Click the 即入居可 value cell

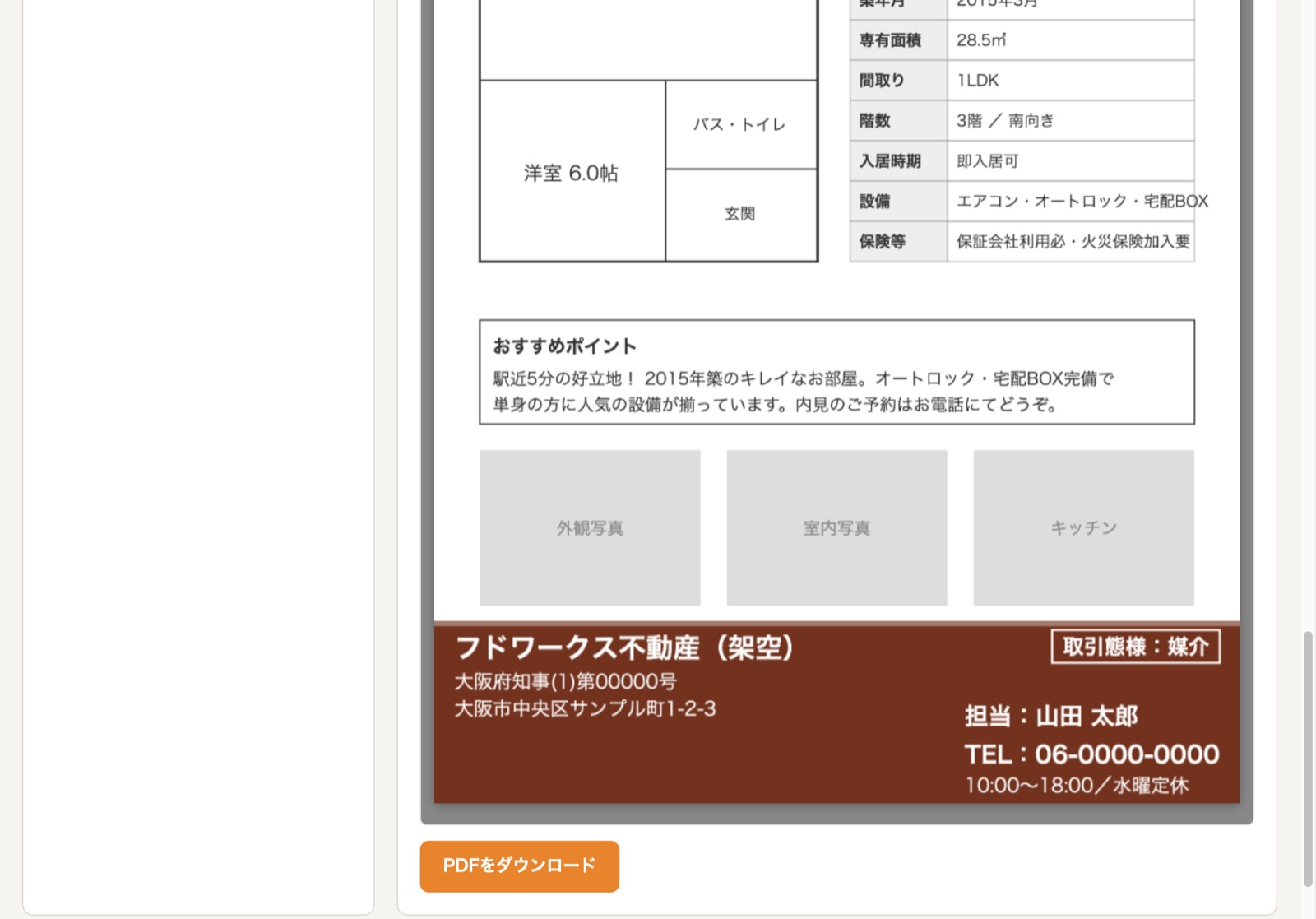coord(1070,161)
